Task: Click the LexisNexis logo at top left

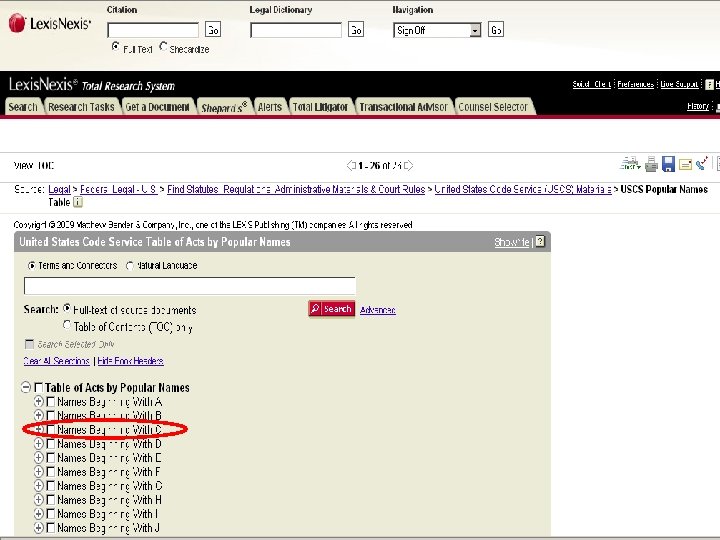Action: 50,23
